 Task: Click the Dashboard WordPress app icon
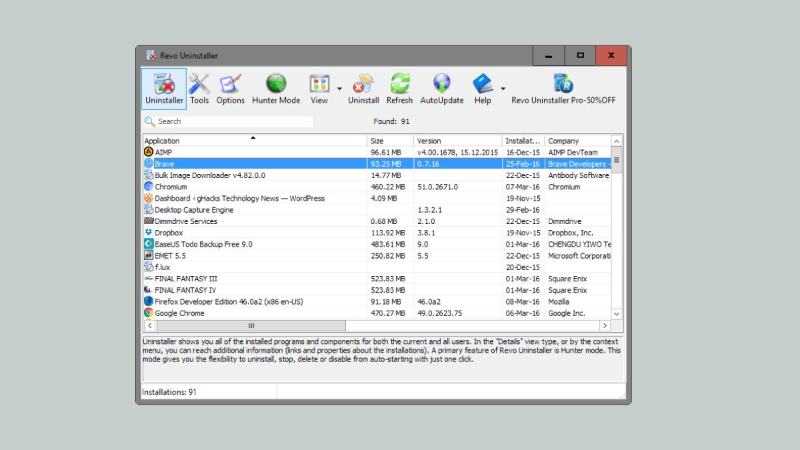(x=148, y=197)
